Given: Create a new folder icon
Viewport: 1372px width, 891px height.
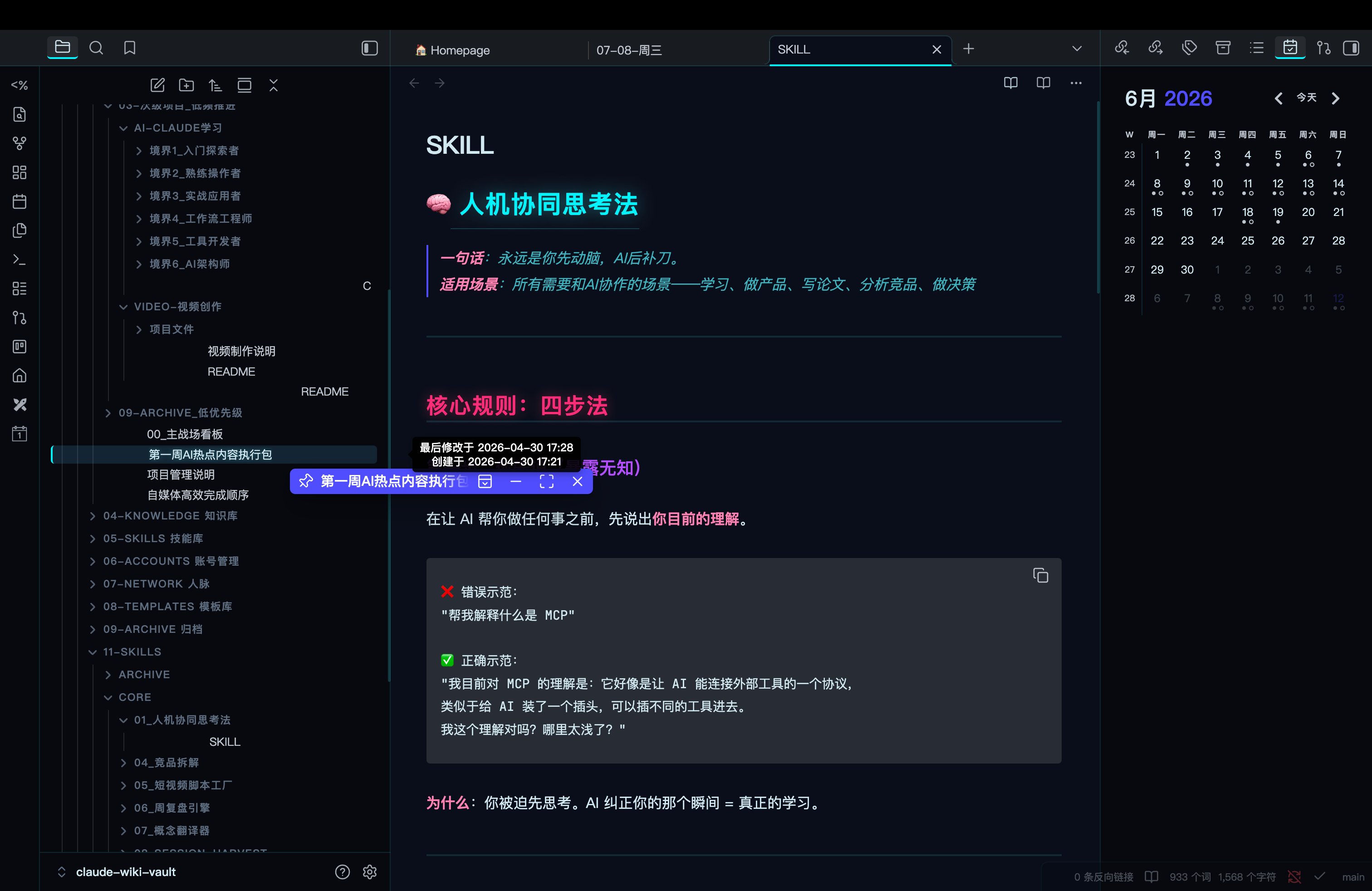Looking at the screenshot, I should pos(186,85).
